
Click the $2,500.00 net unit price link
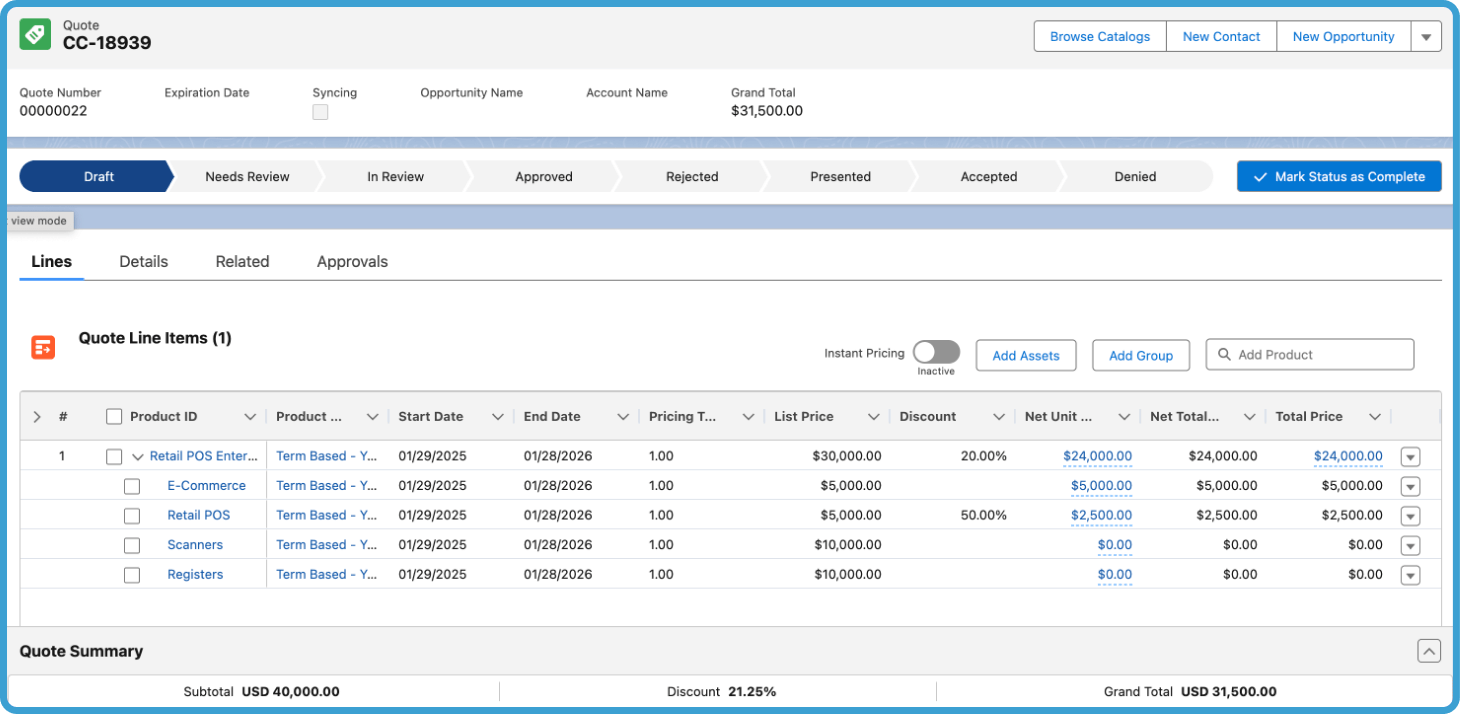point(1101,515)
